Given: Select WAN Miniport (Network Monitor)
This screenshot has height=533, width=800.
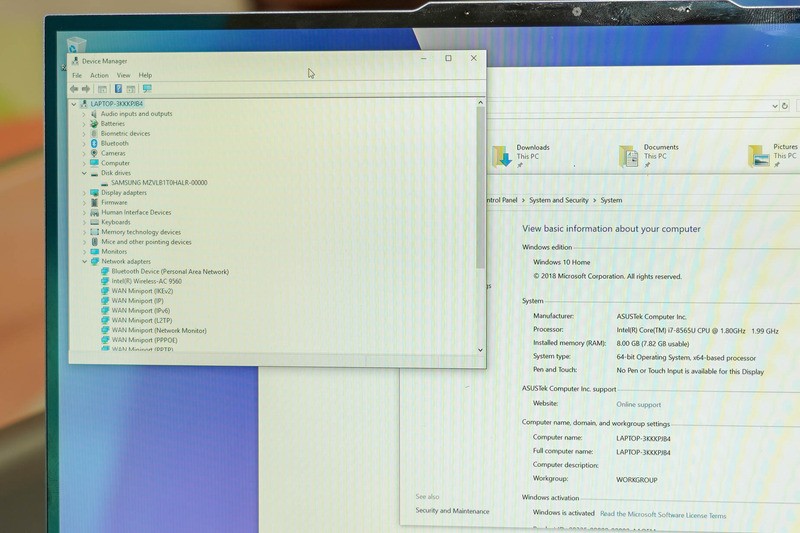Looking at the screenshot, I should [159, 331].
